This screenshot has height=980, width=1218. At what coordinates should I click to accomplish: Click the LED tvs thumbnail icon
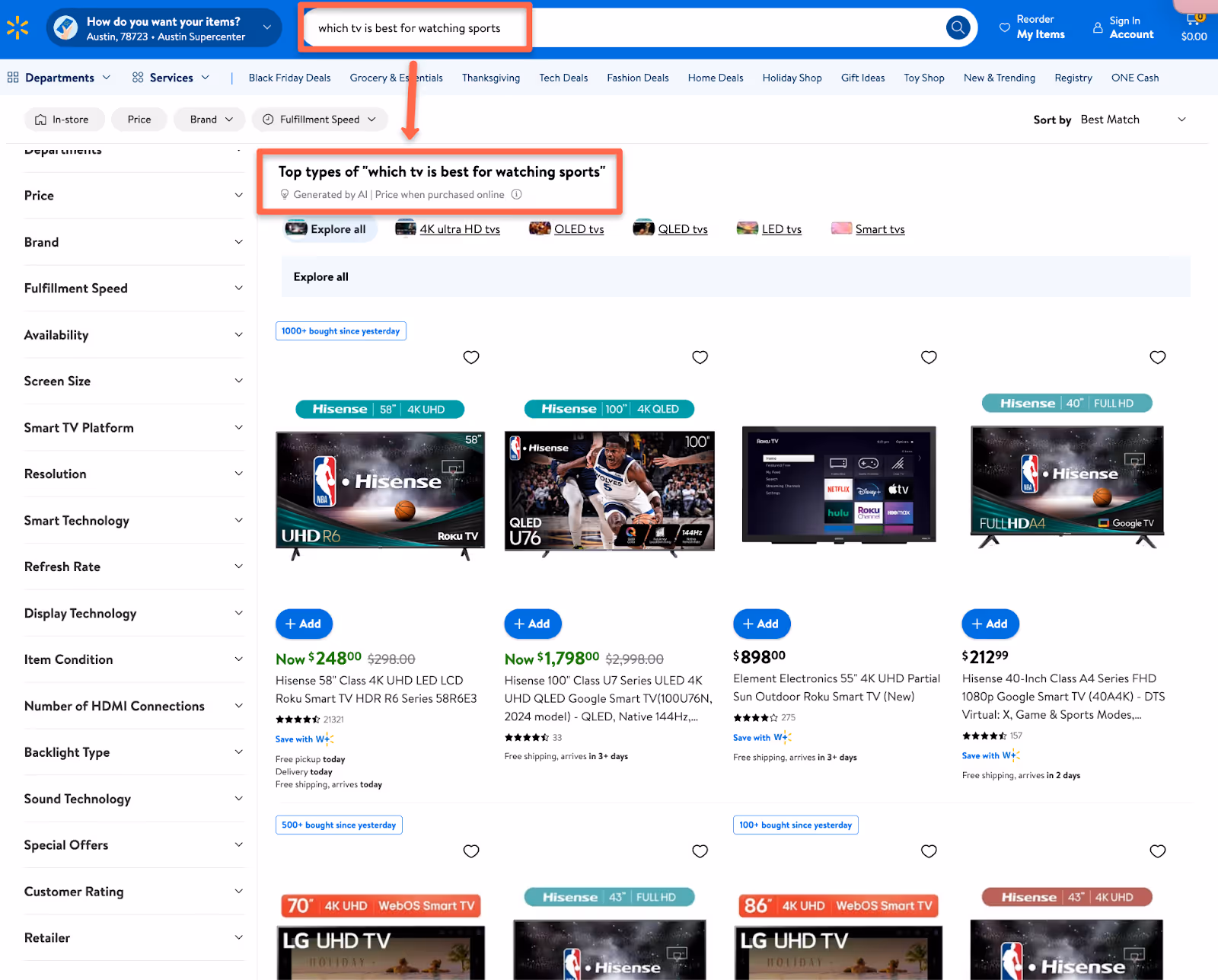pyautogui.click(x=748, y=228)
